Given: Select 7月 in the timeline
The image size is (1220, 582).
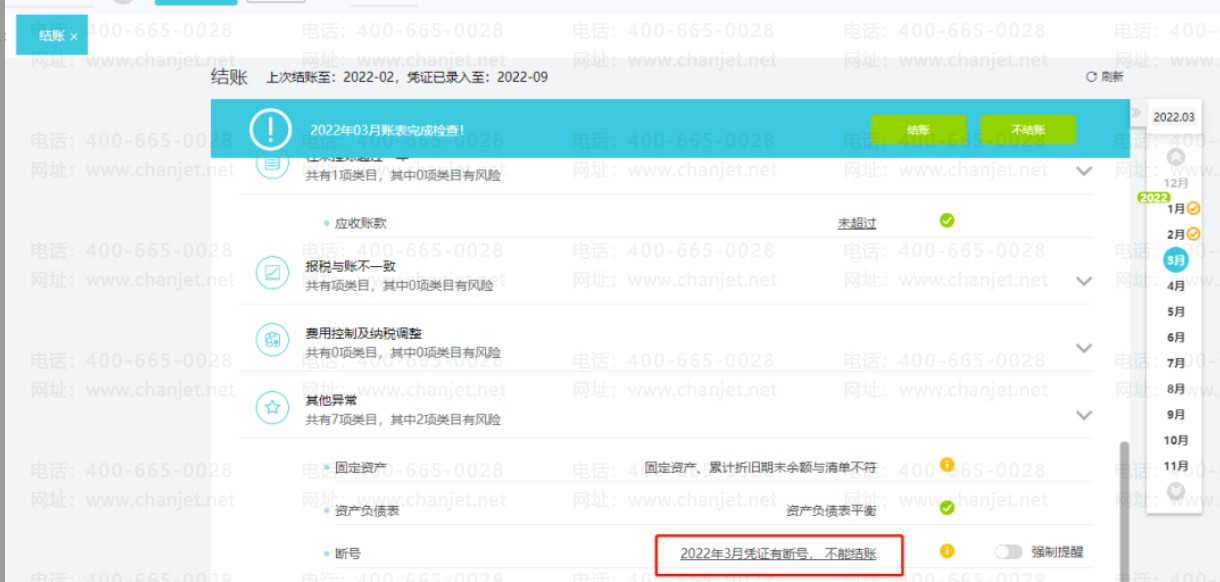Looking at the screenshot, I should pyautogui.click(x=1176, y=363).
